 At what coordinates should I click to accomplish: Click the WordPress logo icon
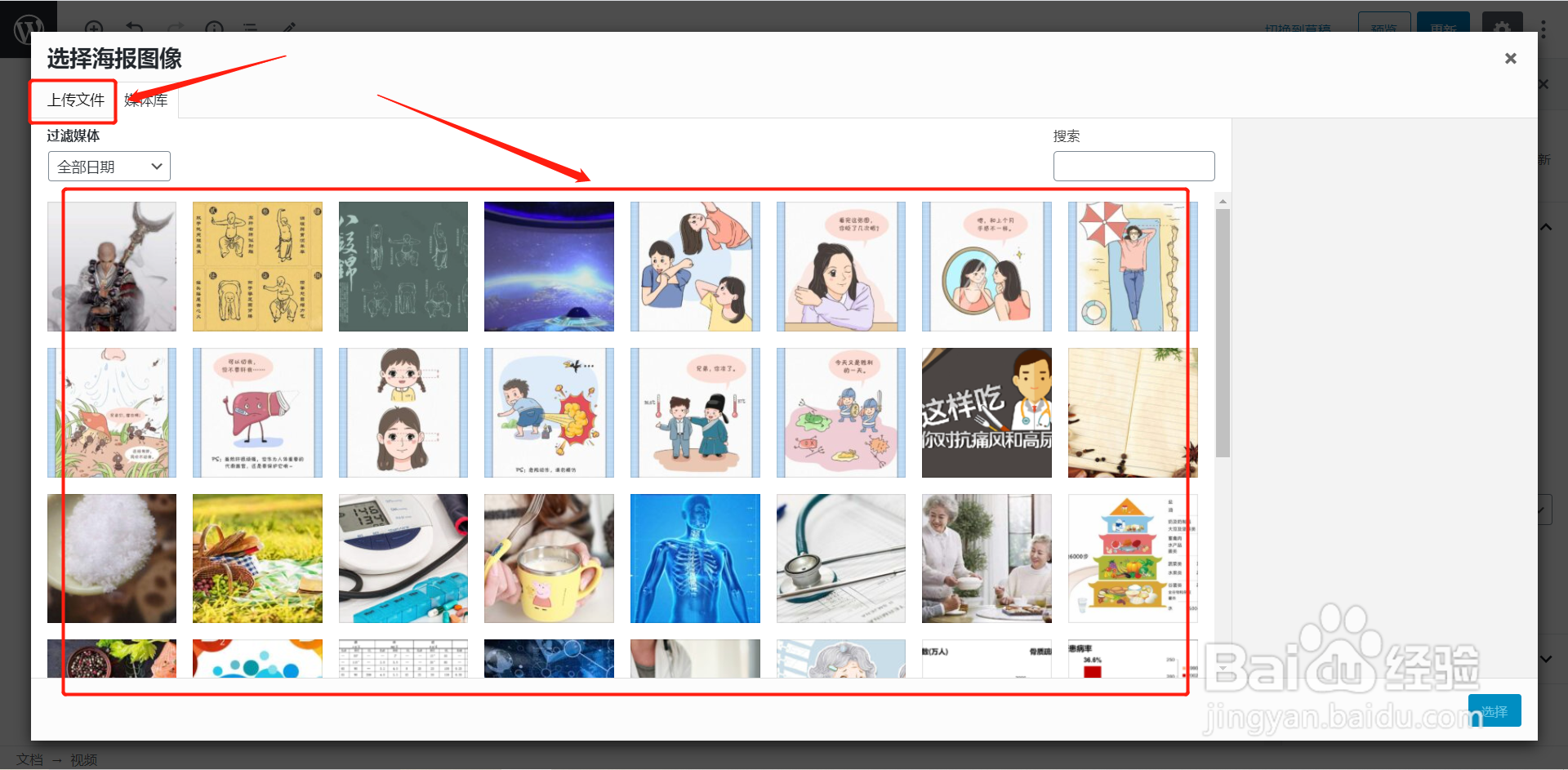tap(29, 29)
